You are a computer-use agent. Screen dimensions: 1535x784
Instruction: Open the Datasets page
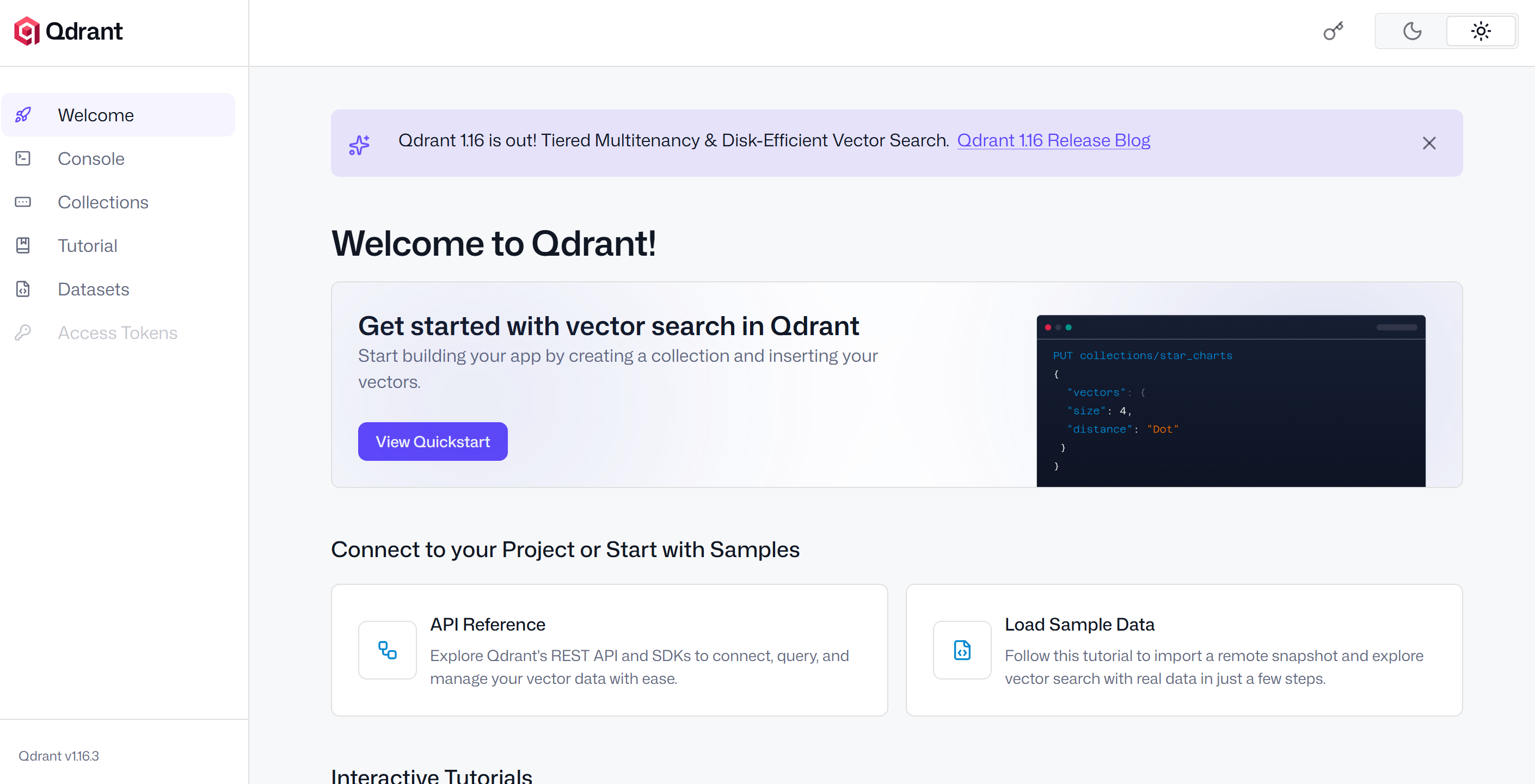(94, 289)
